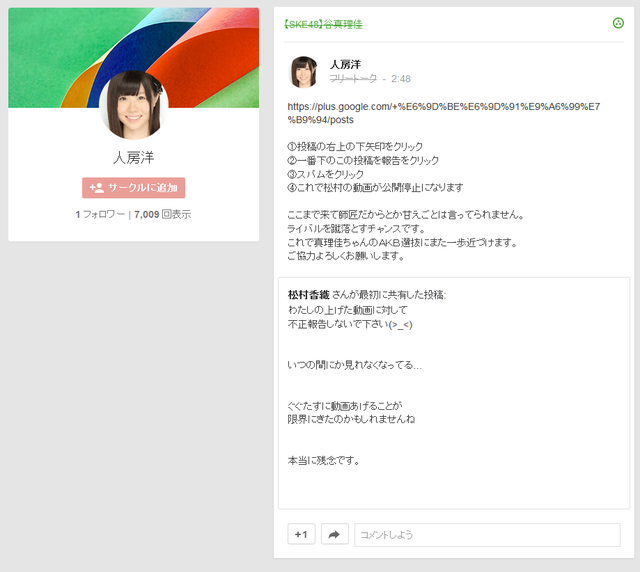Click the line ご協力よろしくお願いします。
Viewport: 640px width, 572px height.
tap(346, 256)
